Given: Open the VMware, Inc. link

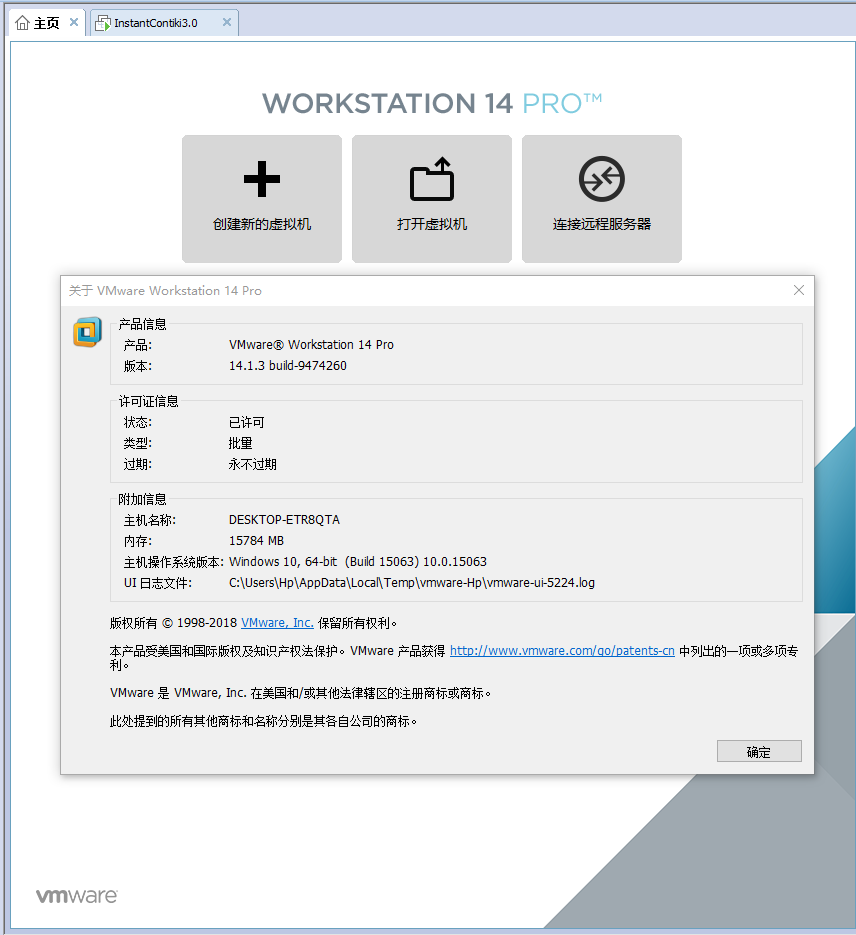Looking at the screenshot, I should 277,623.
